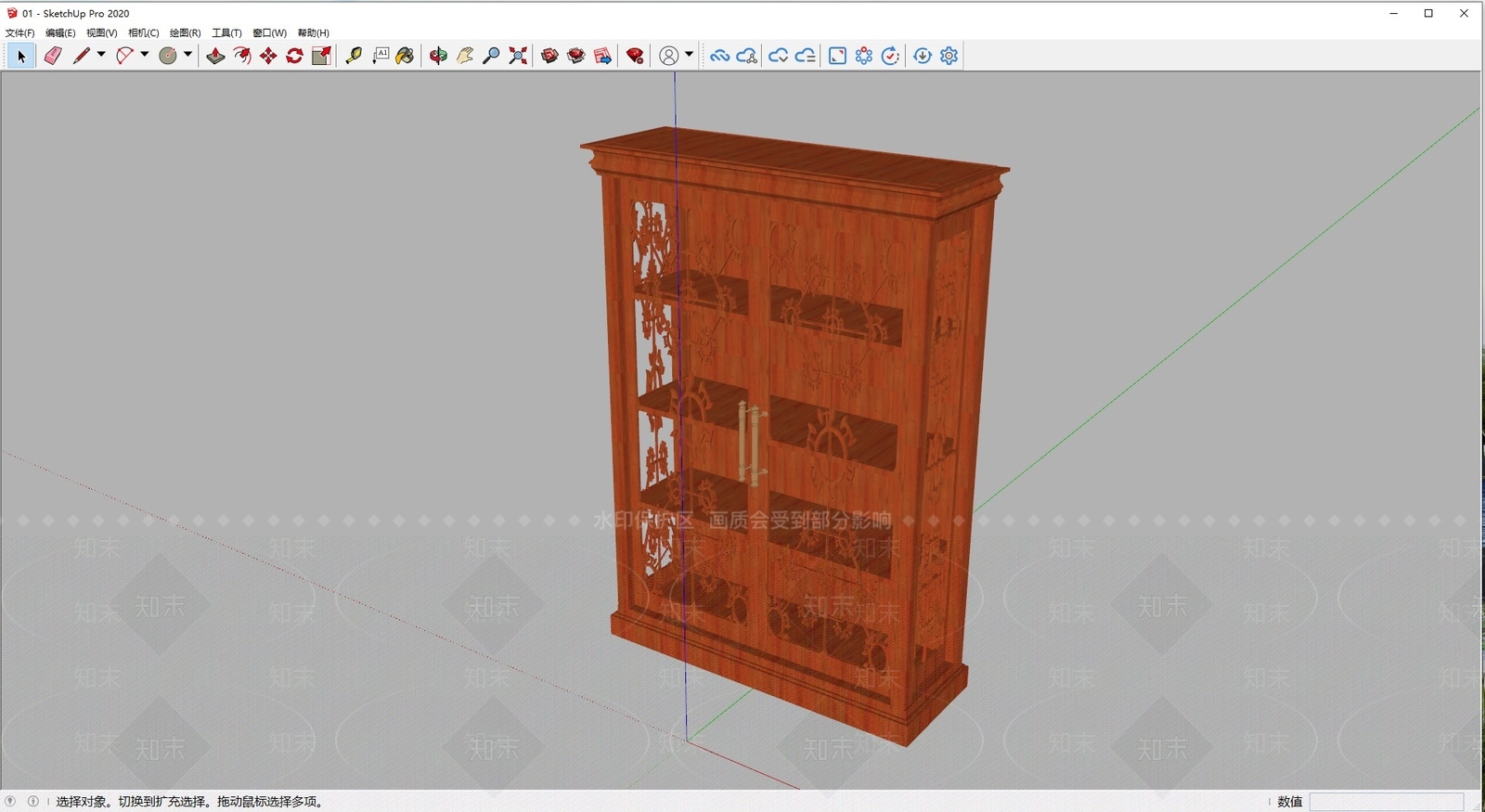Viewport: 1485px width, 812px height.
Task: Select the Arc tool
Action: pos(124,57)
